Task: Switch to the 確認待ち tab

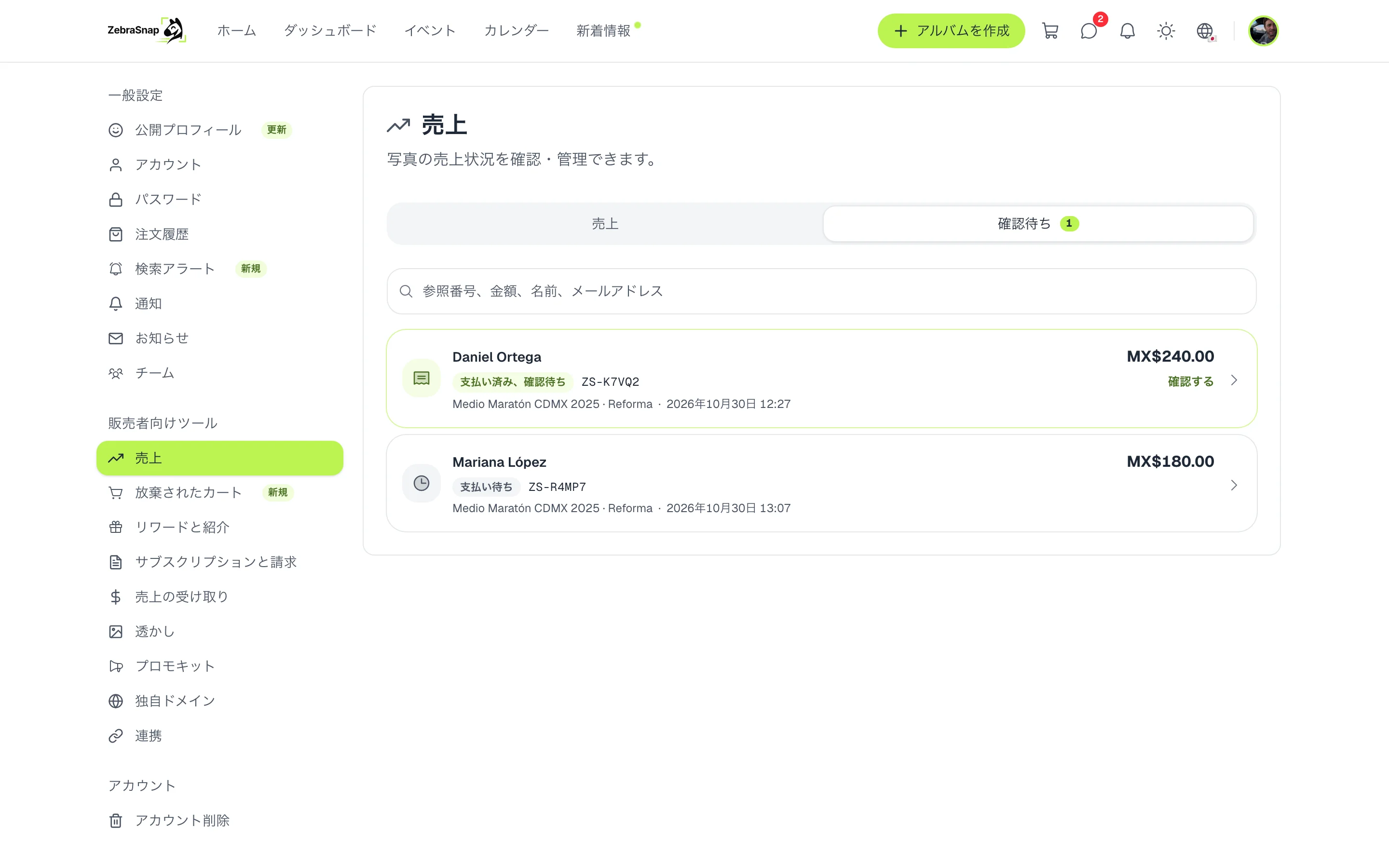Action: (1038, 224)
